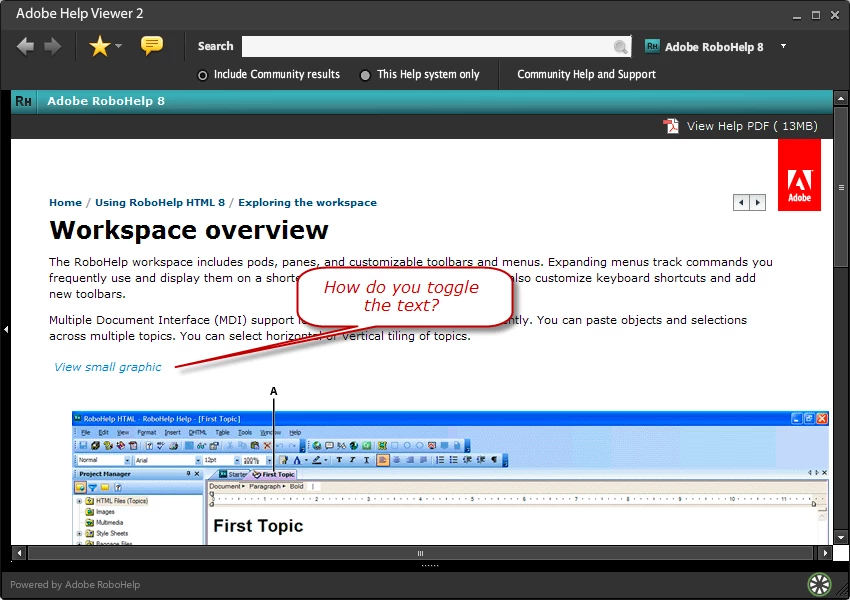Click the red Adobe logo
This screenshot has width=850, height=600.
(799, 175)
